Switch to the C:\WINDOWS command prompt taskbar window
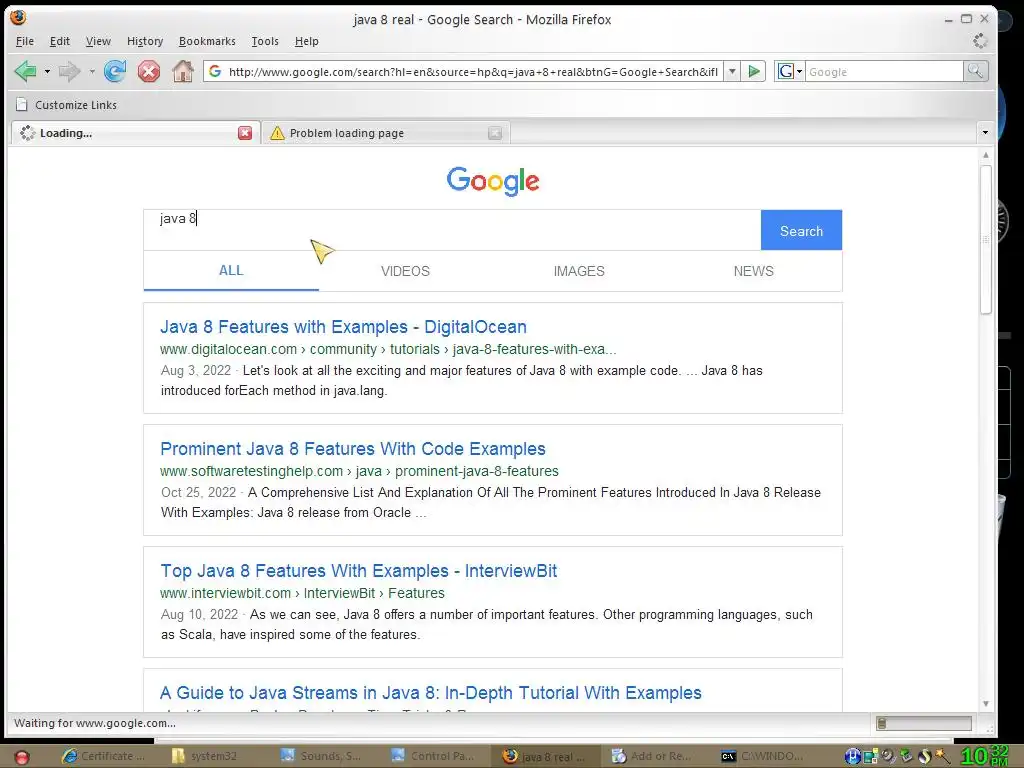Viewport: 1024px width, 768px height. [764, 756]
